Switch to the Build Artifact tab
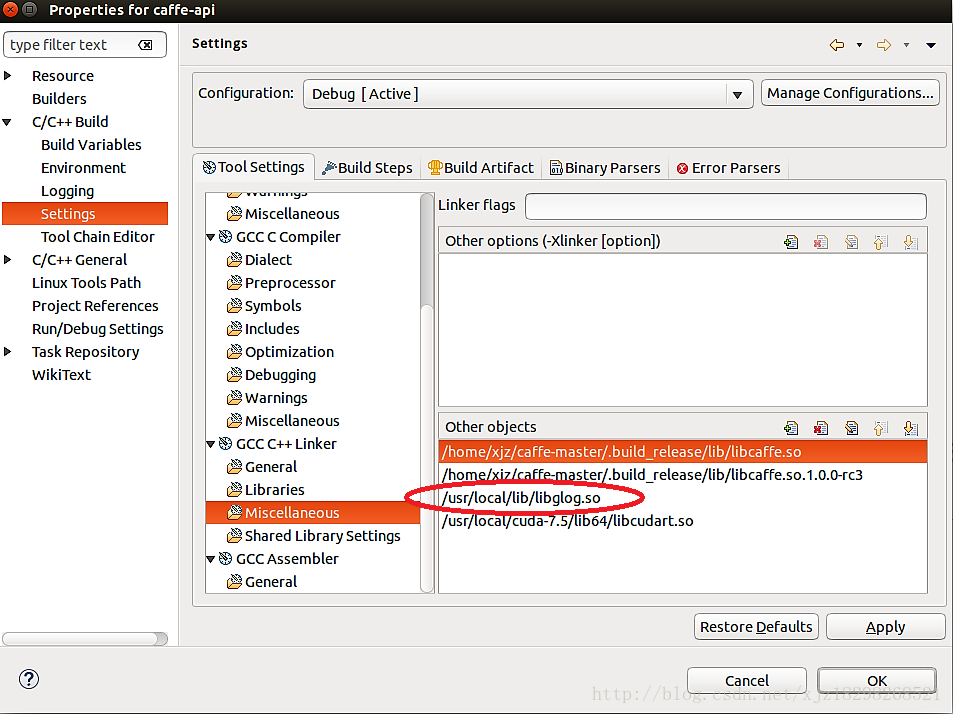 point(481,168)
